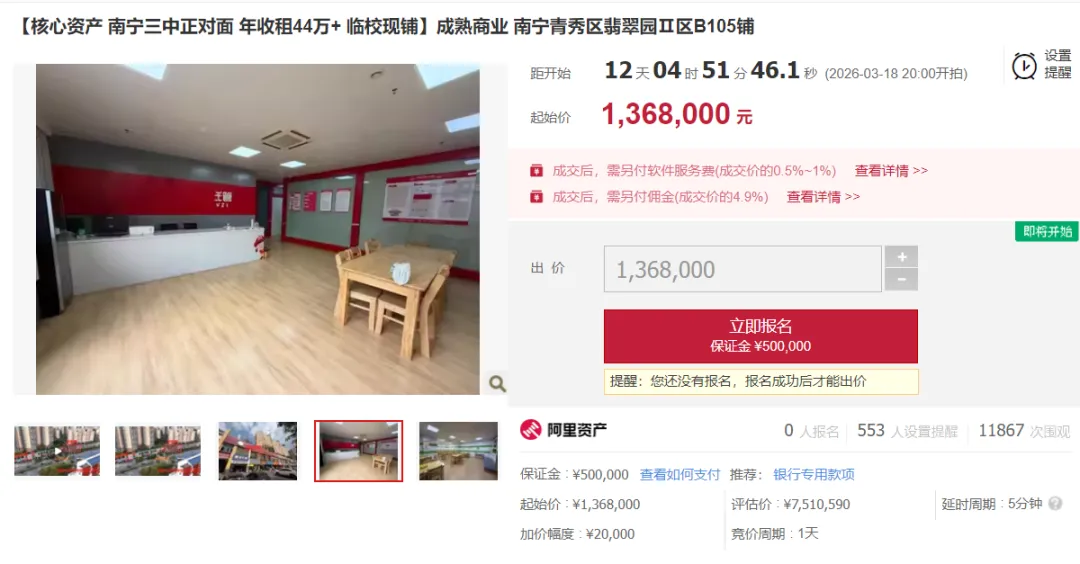Click the 立即报名 registration button

(x=760, y=336)
